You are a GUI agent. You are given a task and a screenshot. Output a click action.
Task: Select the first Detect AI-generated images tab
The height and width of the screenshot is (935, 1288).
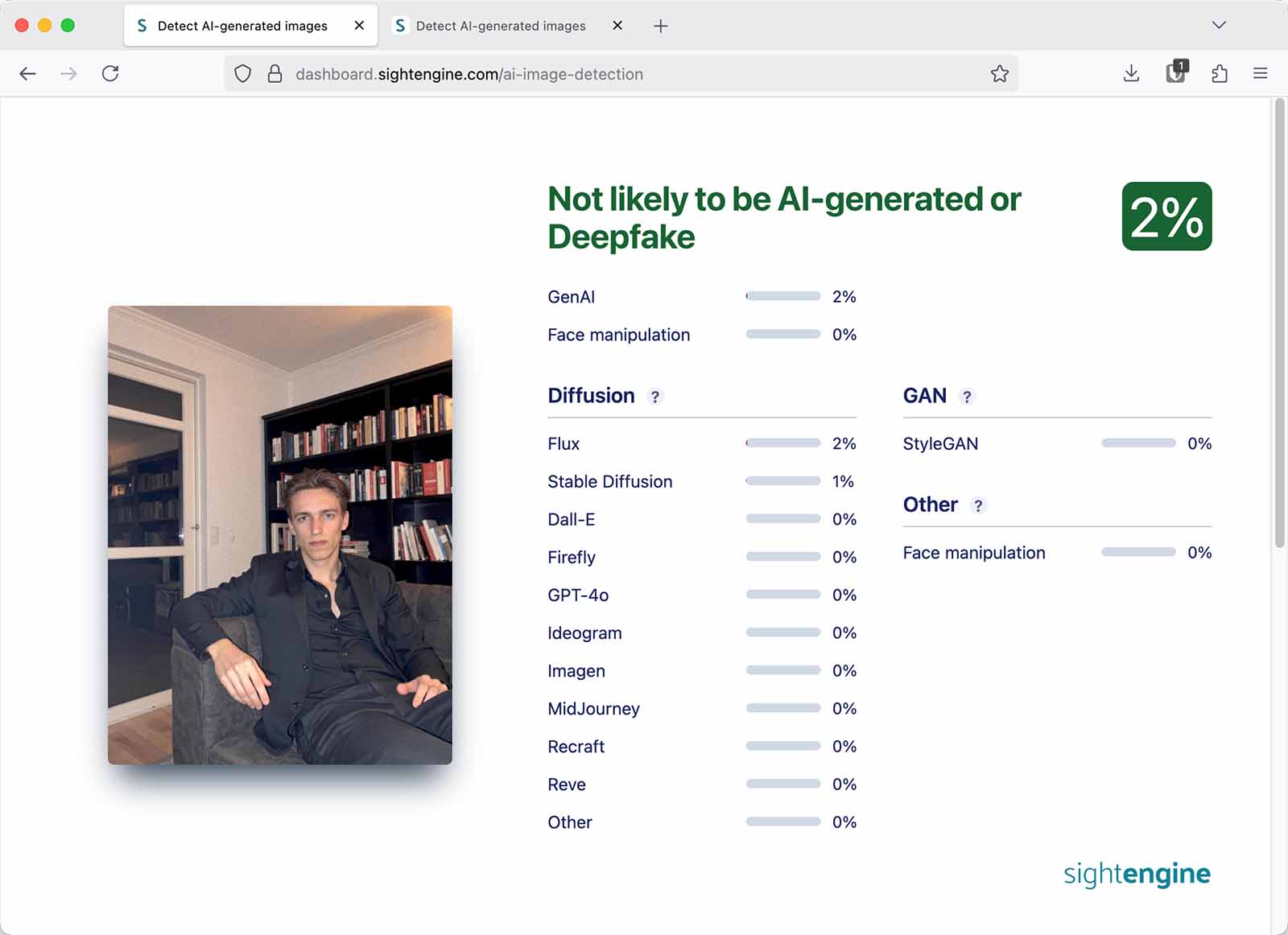click(250, 26)
